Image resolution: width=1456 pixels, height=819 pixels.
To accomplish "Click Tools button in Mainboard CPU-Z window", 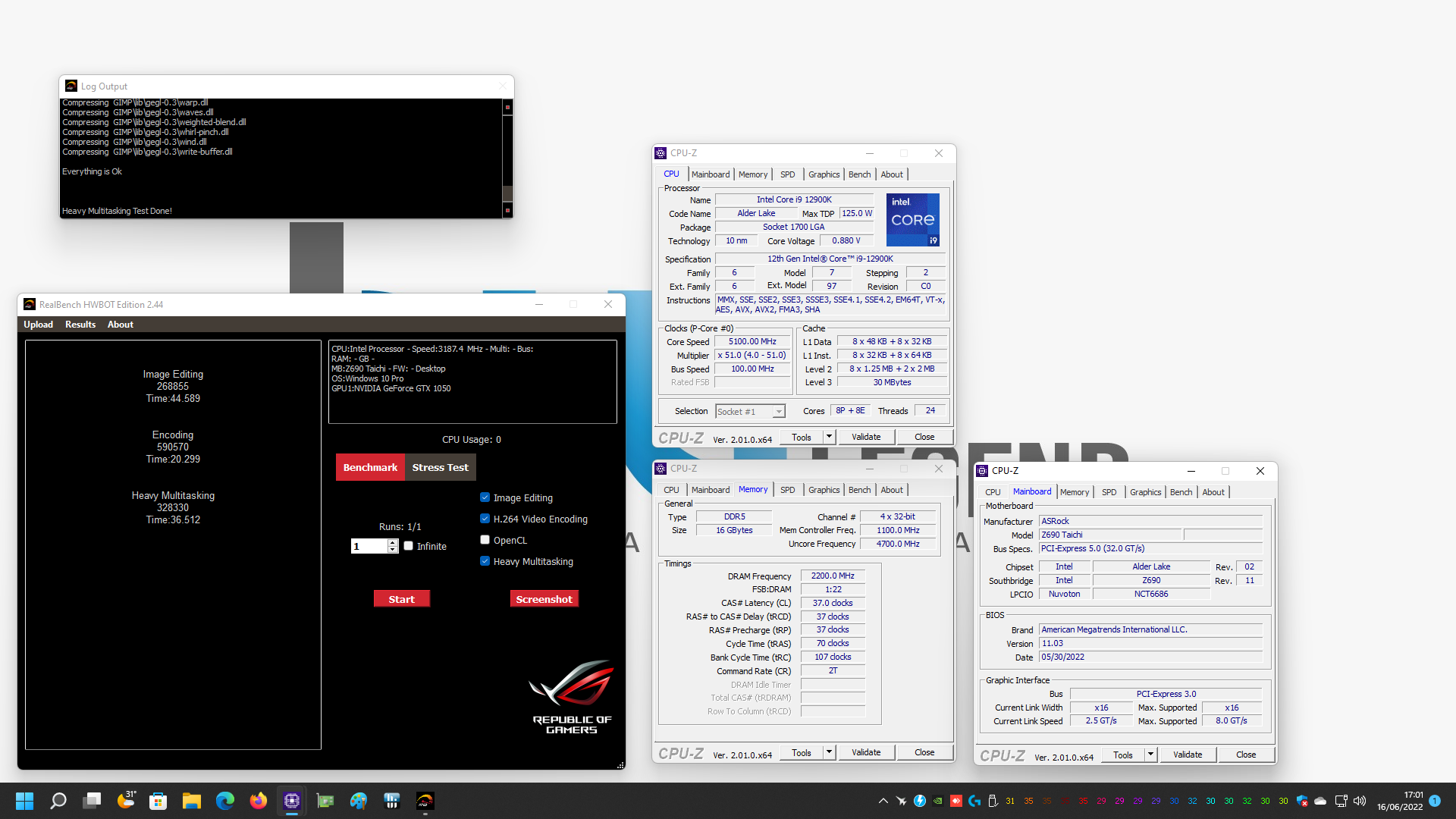I will click(x=1123, y=755).
